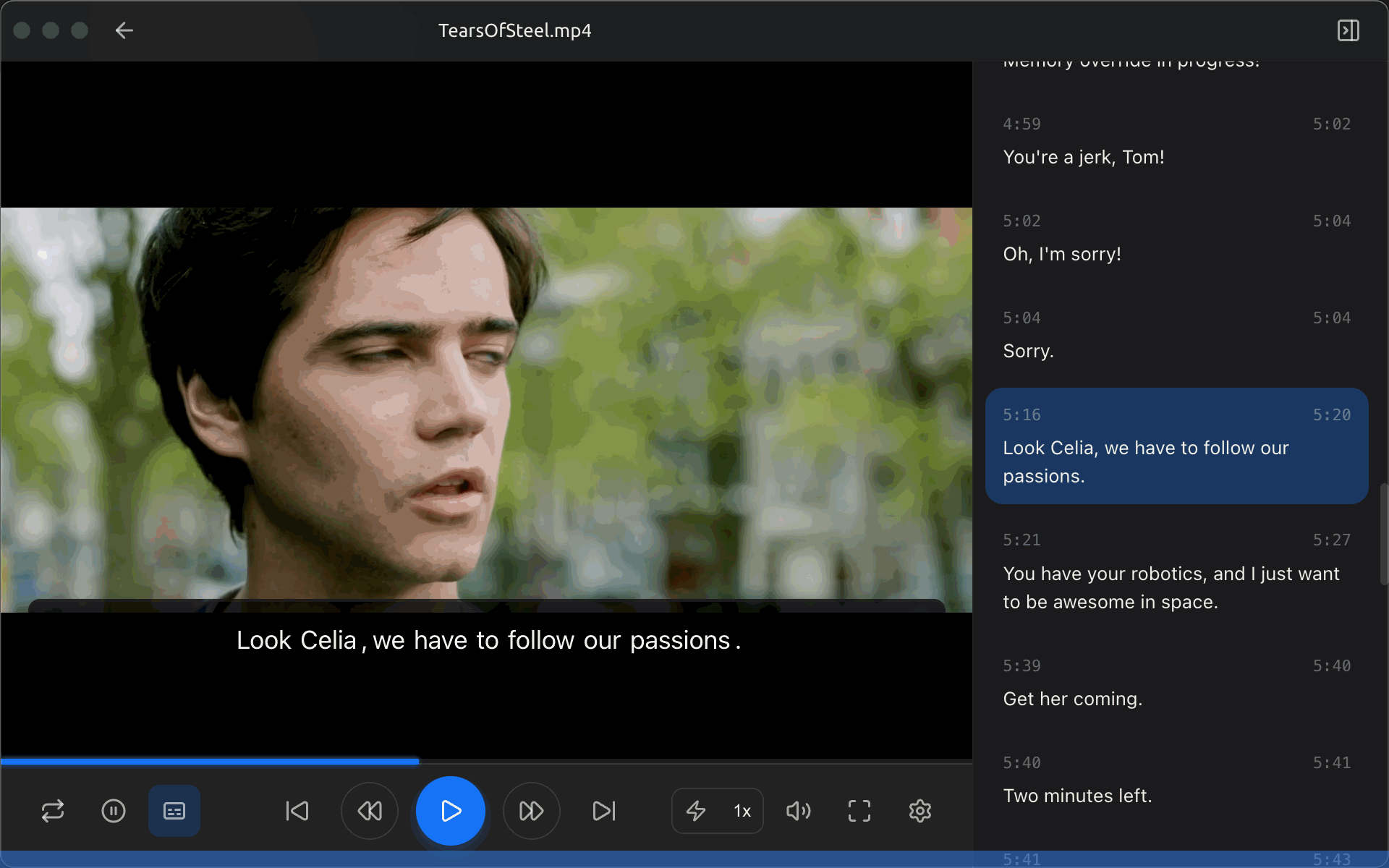The height and width of the screenshot is (868, 1389).
Task: Click the lightning bolt speed icon
Action: [x=696, y=811]
